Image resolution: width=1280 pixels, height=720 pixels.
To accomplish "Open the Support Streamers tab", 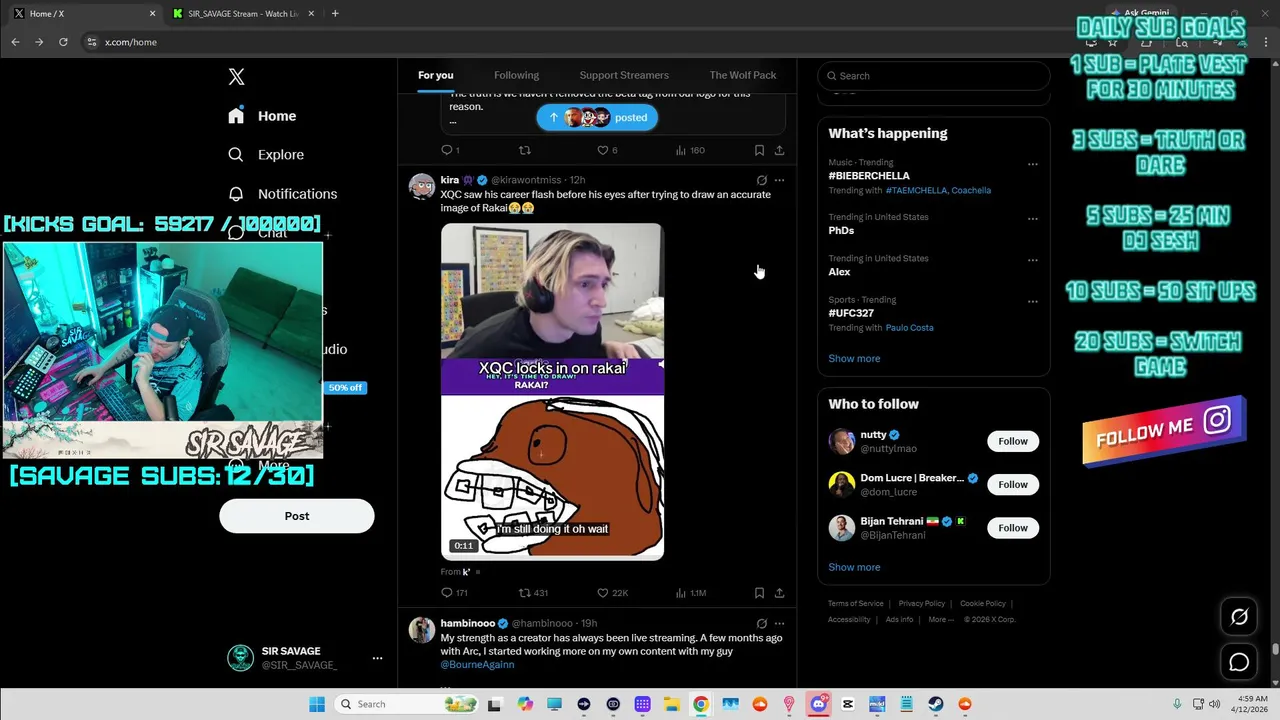I will [624, 75].
